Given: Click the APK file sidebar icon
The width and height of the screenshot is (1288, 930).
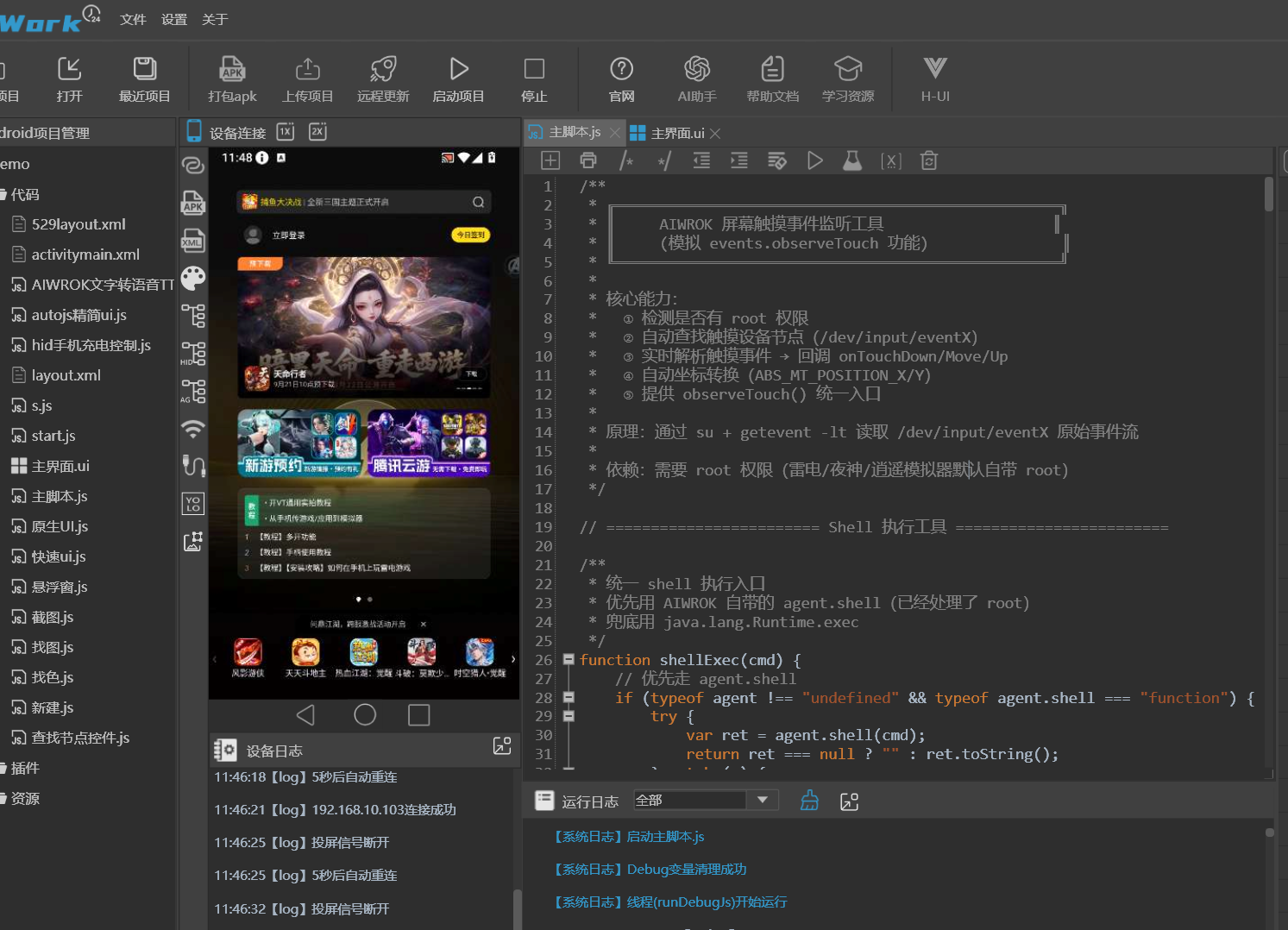Looking at the screenshot, I should [193, 202].
